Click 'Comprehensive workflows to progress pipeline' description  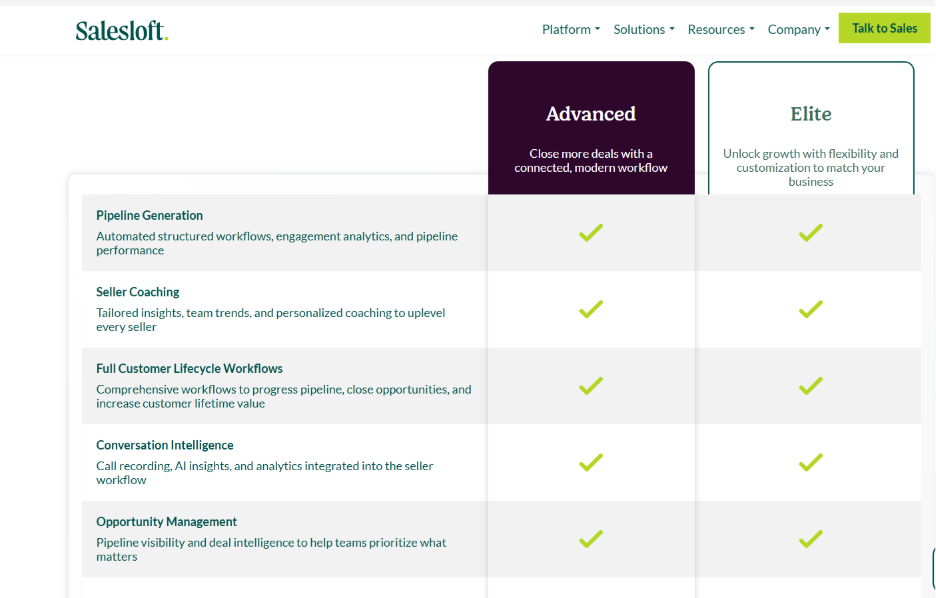[x=284, y=396]
